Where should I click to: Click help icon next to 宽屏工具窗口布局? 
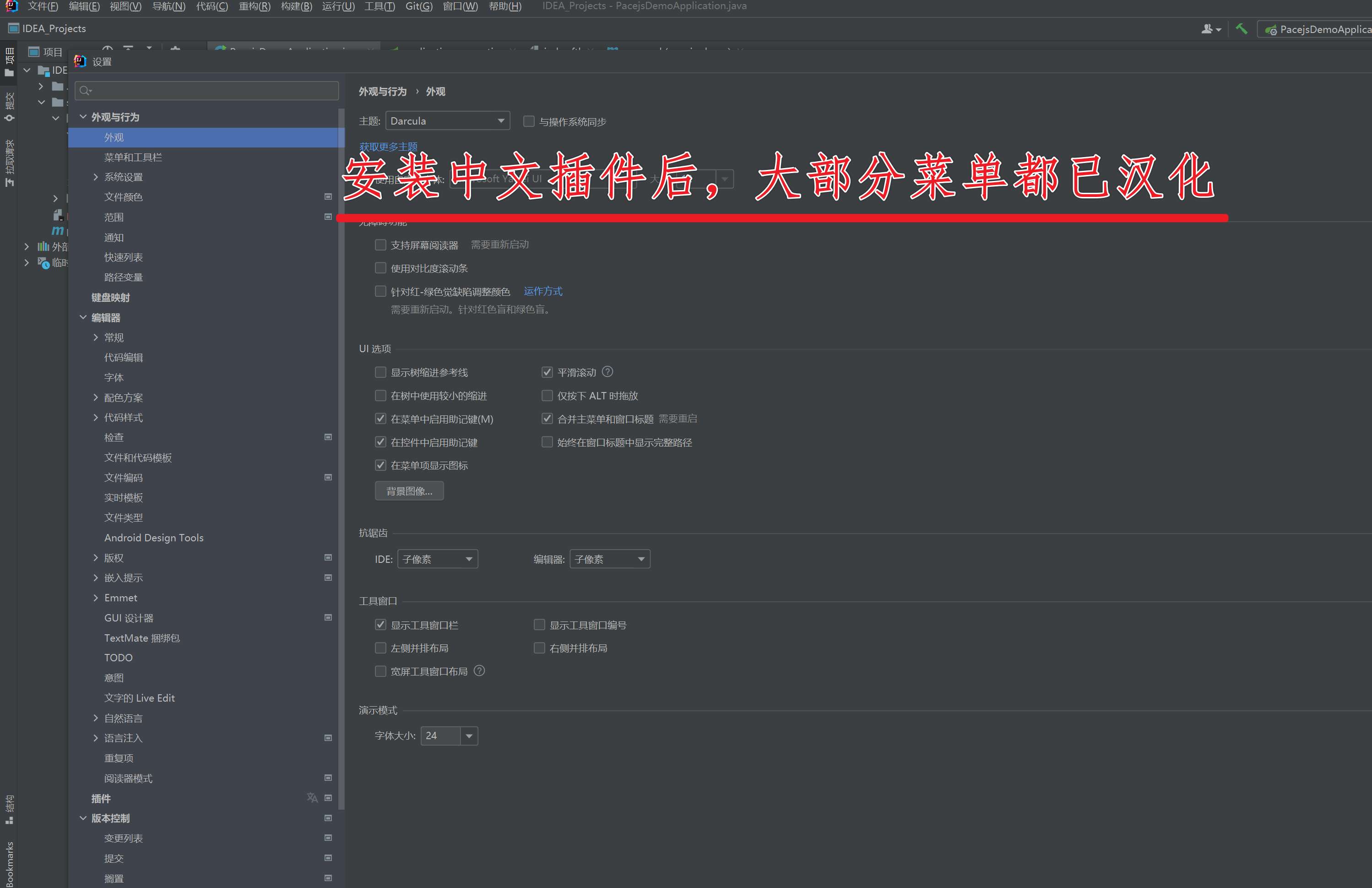(479, 670)
